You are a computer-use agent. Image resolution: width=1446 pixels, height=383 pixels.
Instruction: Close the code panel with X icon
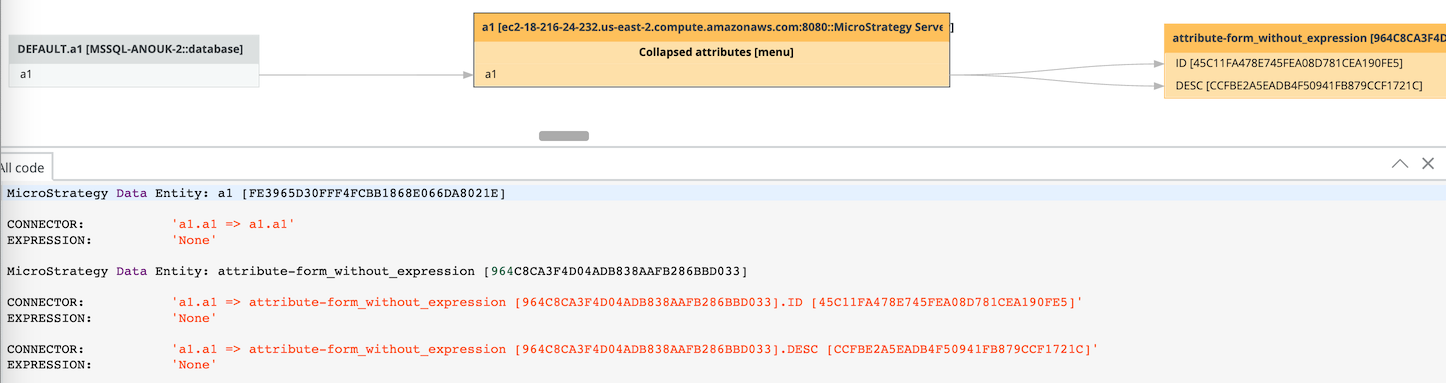tap(1428, 163)
